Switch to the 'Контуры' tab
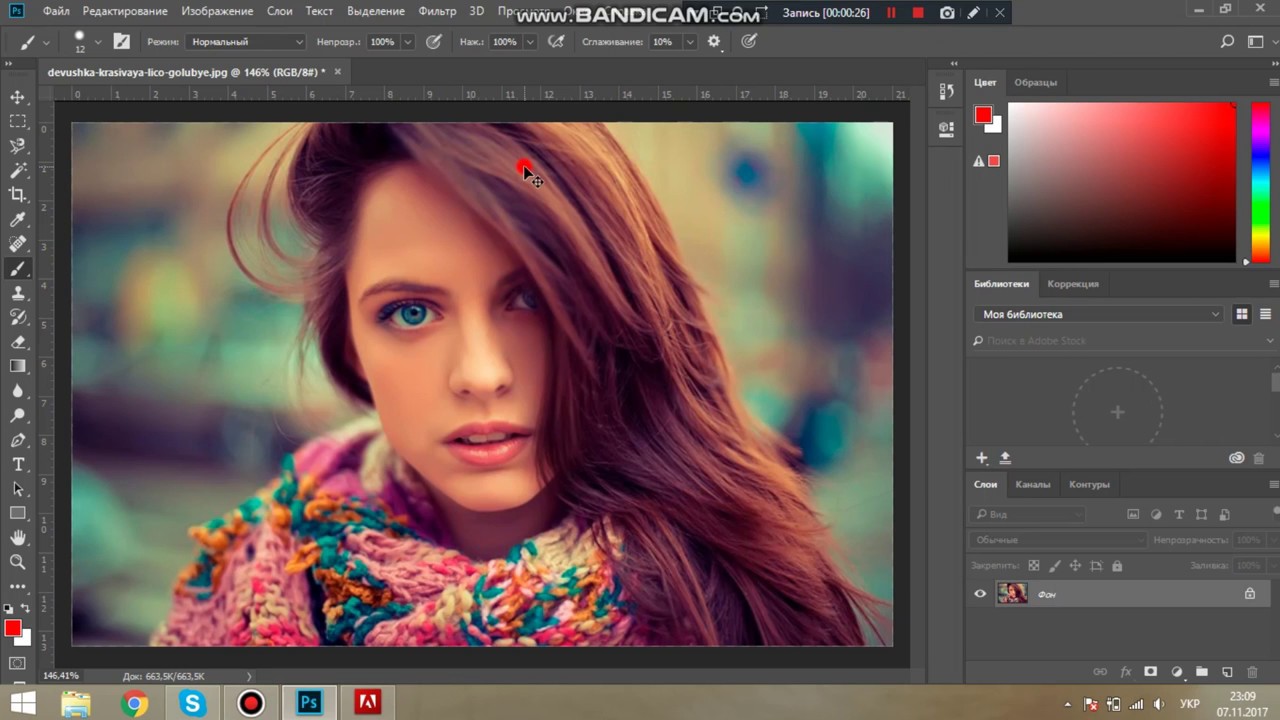 [1089, 484]
